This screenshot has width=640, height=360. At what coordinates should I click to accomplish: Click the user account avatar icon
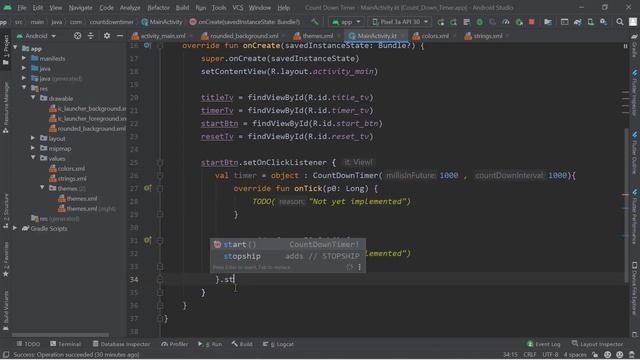[x=633, y=22]
